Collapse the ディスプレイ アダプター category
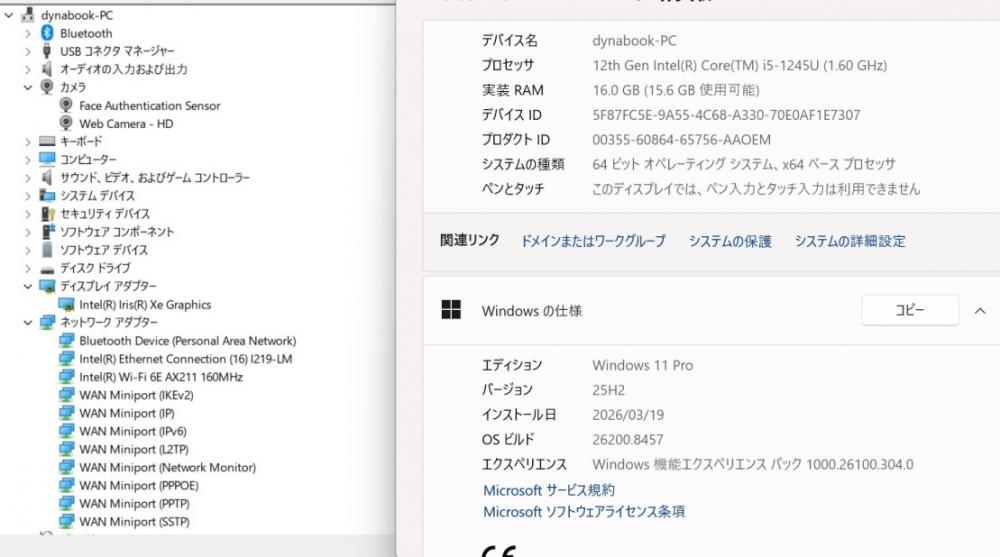Image resolution: width=1000 pixels, height=557 pixels. (x=27, y=286)
